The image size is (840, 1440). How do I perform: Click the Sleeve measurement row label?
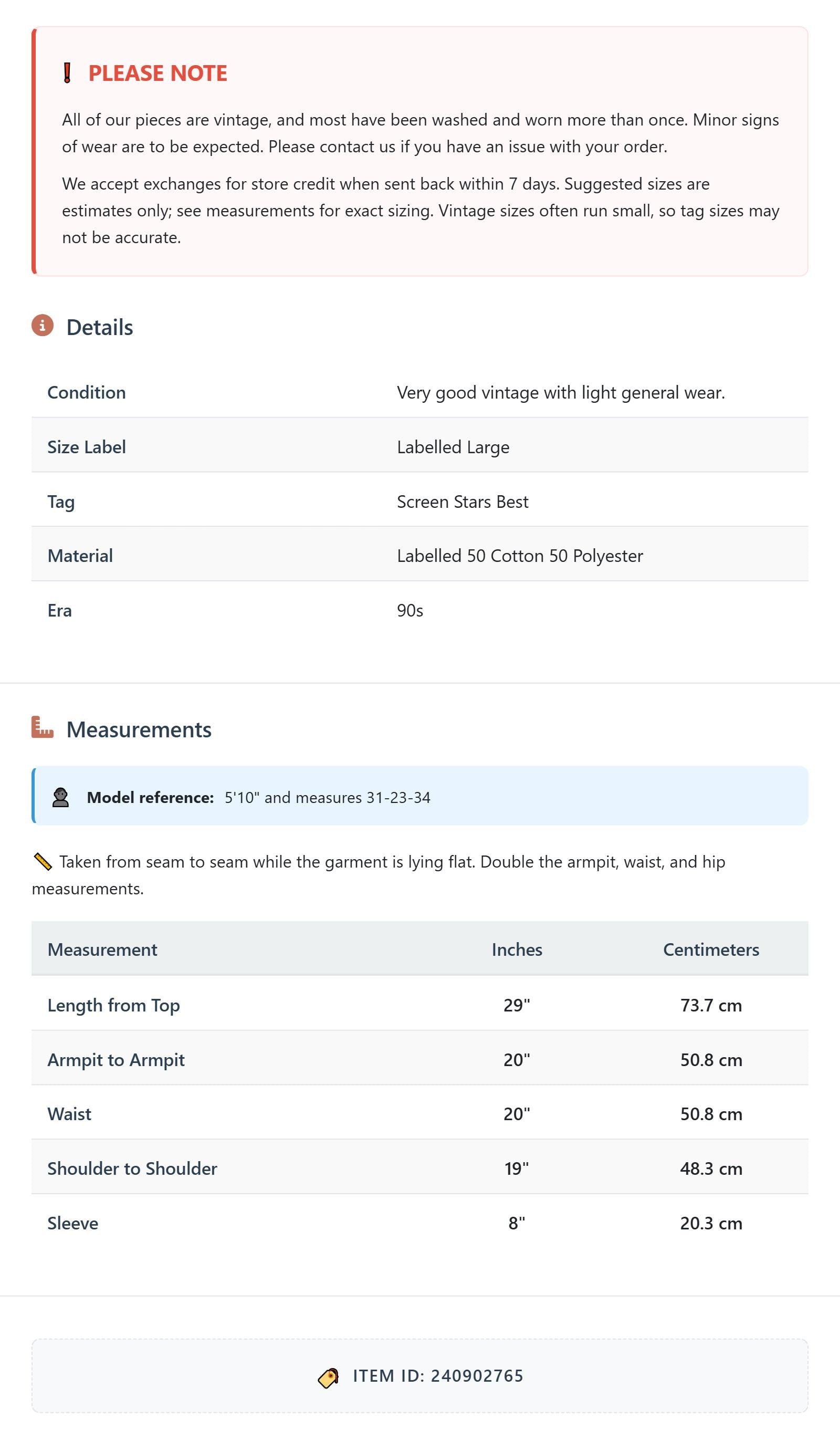[72, 1224]
